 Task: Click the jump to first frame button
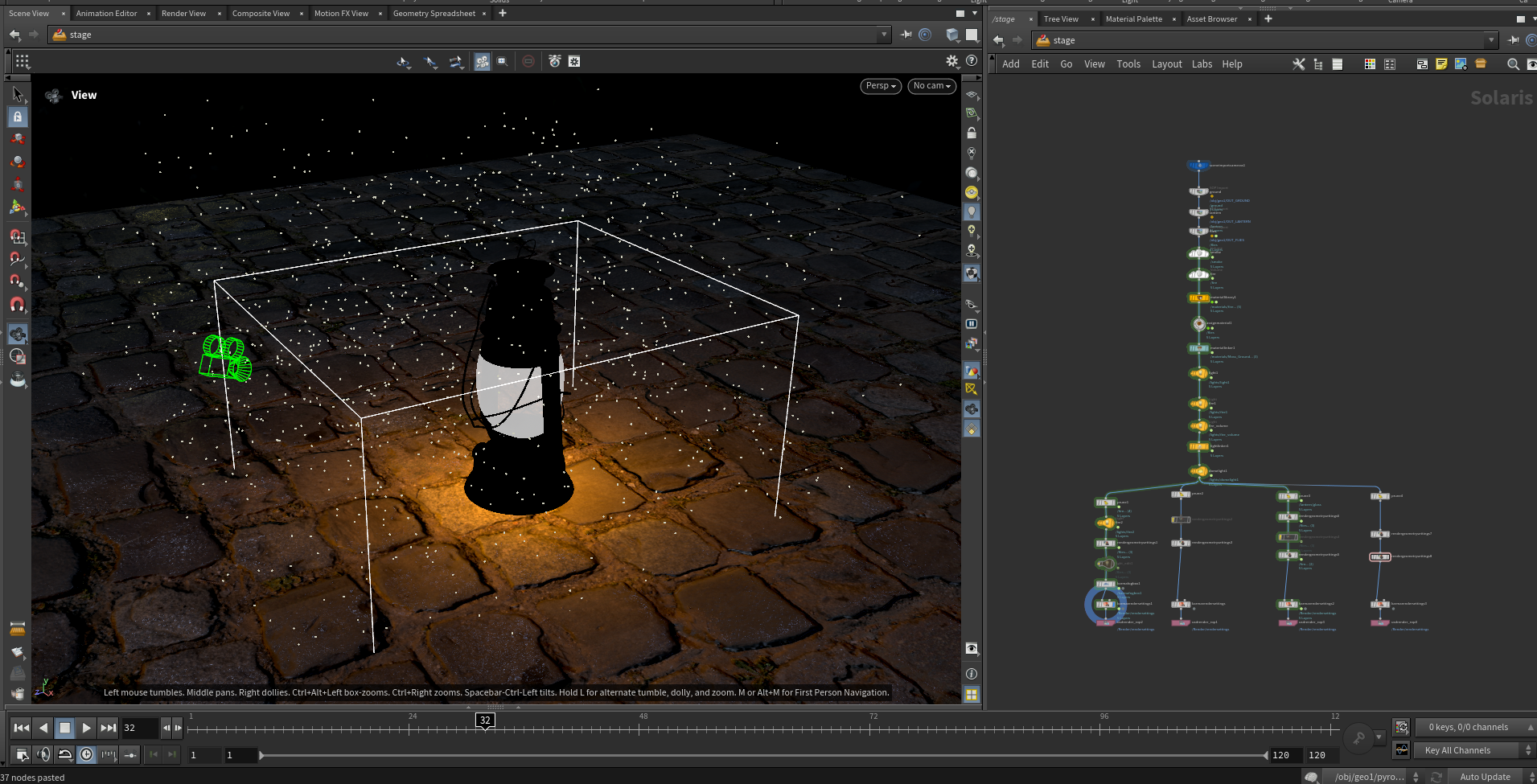coord(22,728)
